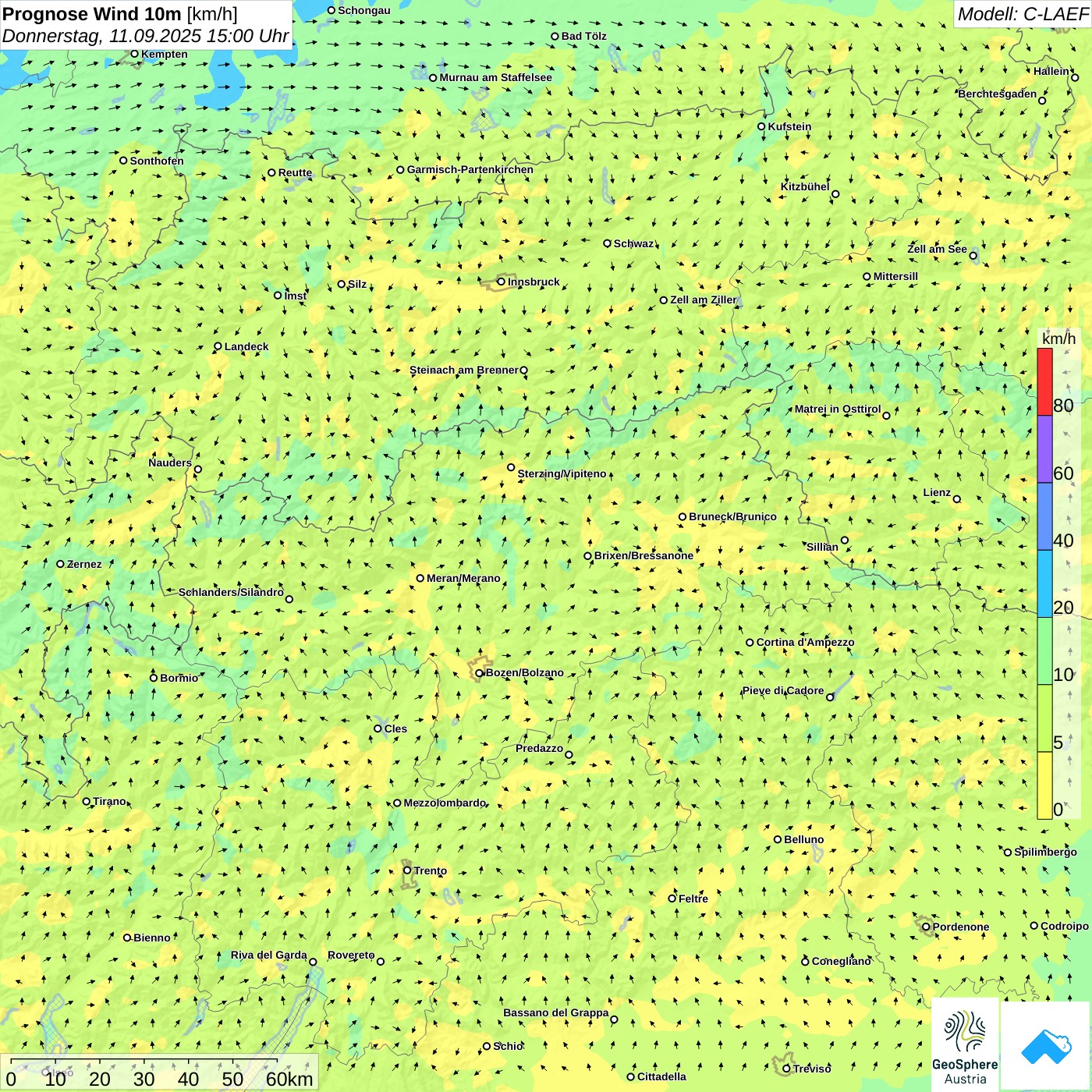Click the purple swatch in the wind legend
The image size is (1092, 1092).
point(1044,449)
